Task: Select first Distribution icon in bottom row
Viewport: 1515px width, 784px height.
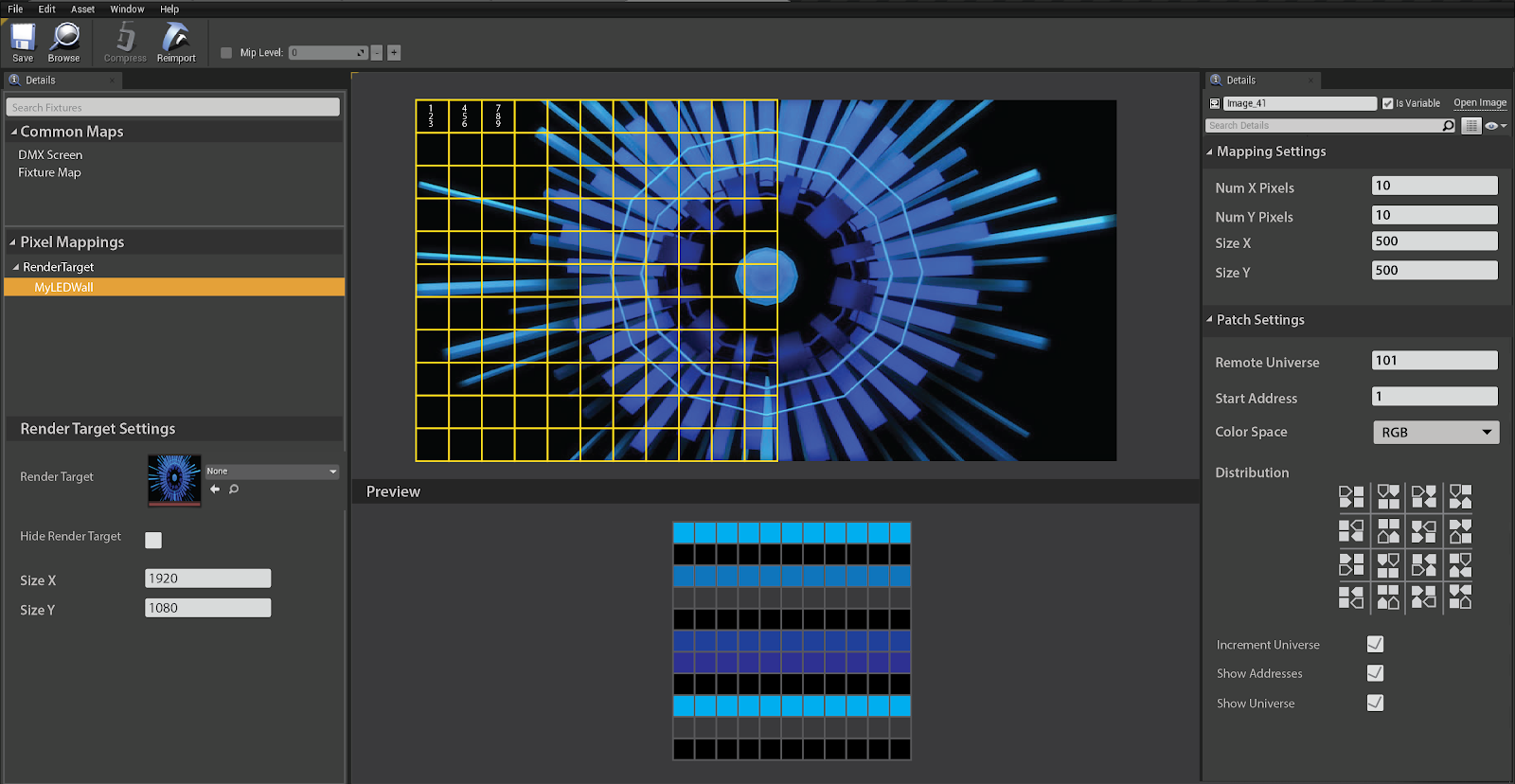Action: click(x=1351, y=597)
